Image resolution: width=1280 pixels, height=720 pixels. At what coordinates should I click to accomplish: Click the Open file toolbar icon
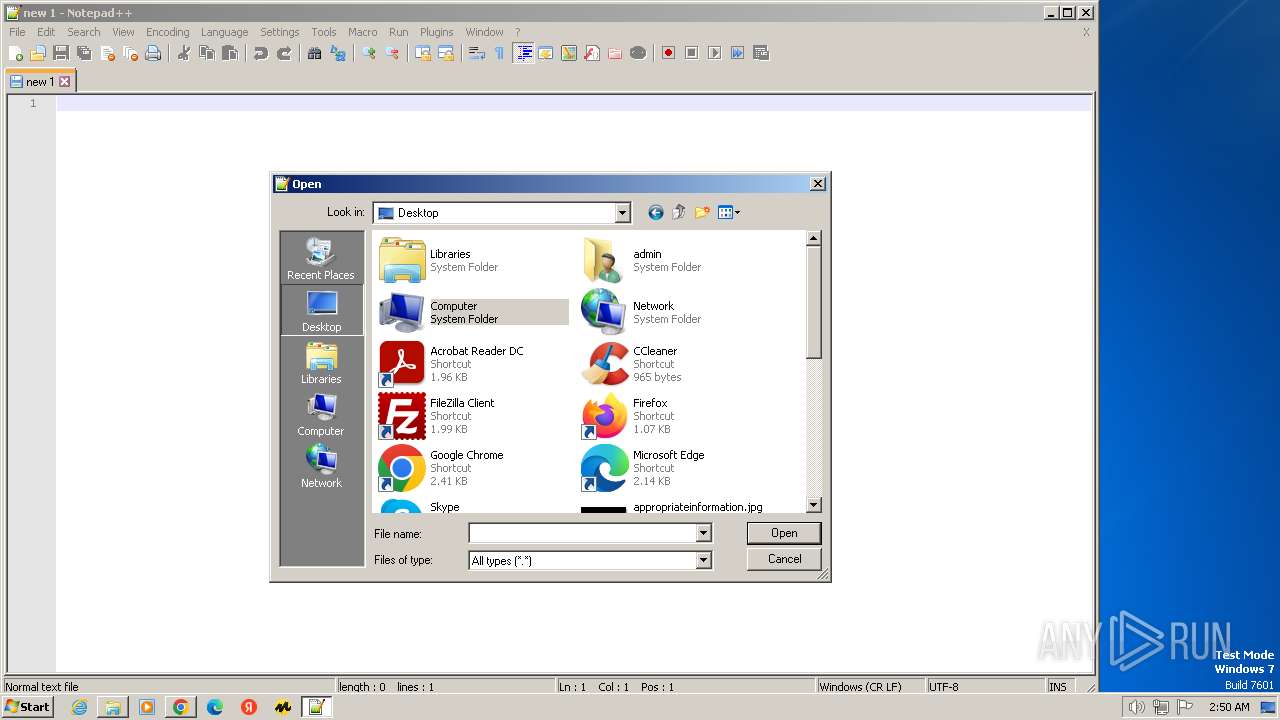tap(38, 53)
